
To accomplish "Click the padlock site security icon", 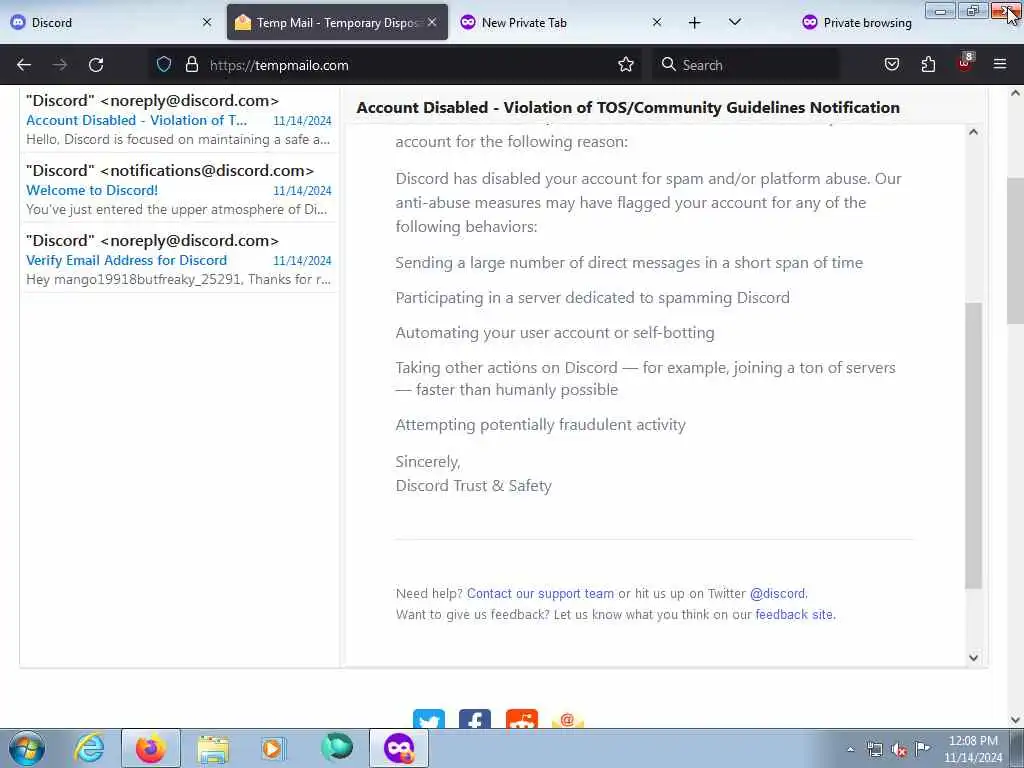I will pos(191,65).
